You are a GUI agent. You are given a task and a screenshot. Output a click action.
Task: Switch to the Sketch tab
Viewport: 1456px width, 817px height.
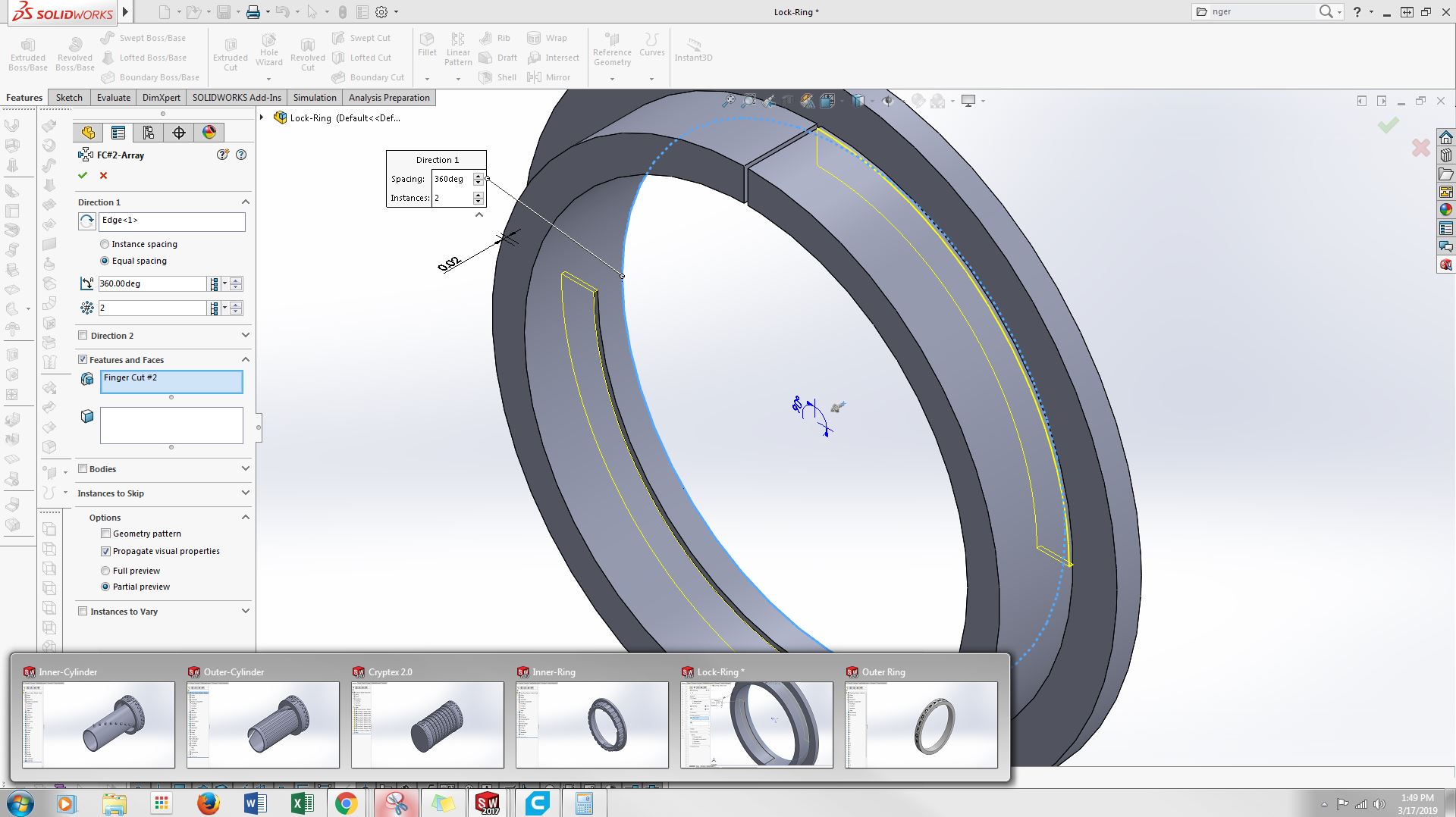point(69,98)
